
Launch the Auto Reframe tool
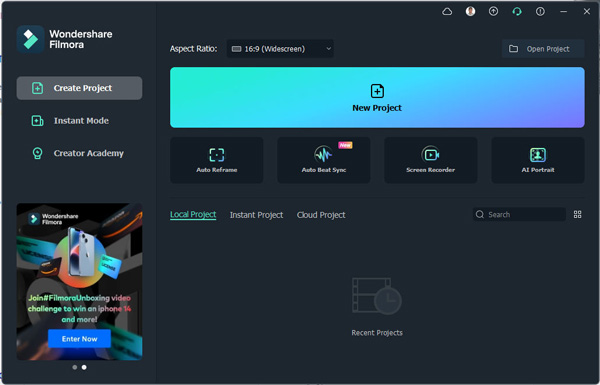click(x=217, y=160)
